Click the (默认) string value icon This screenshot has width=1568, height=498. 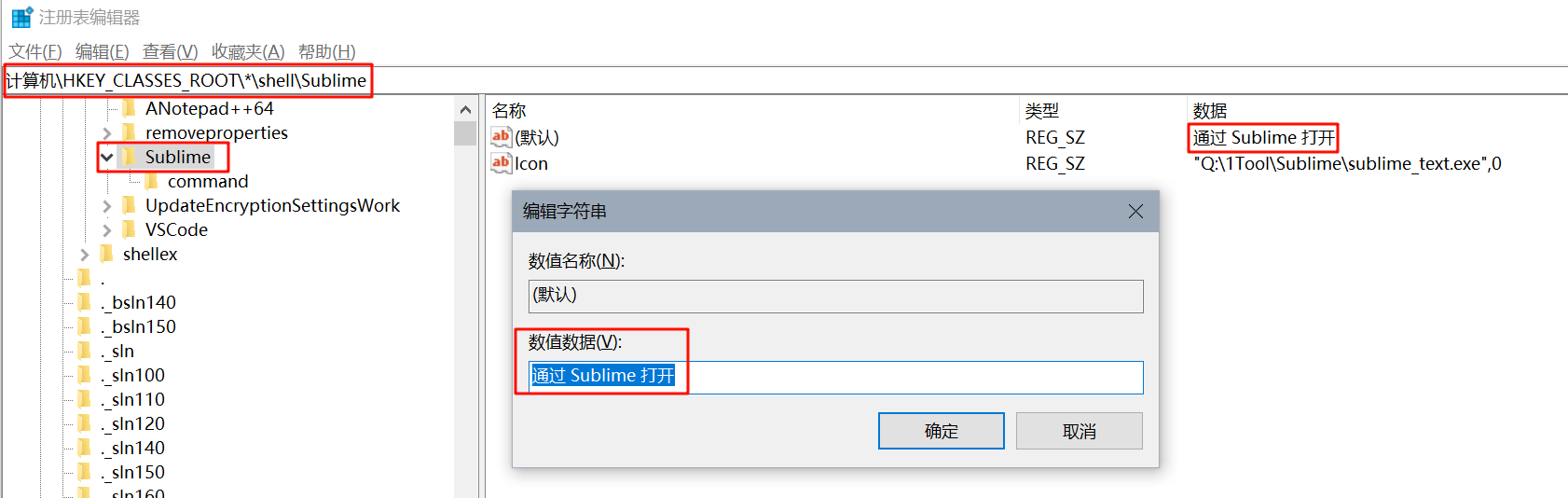pyautogui.click(x=501, y=137)
